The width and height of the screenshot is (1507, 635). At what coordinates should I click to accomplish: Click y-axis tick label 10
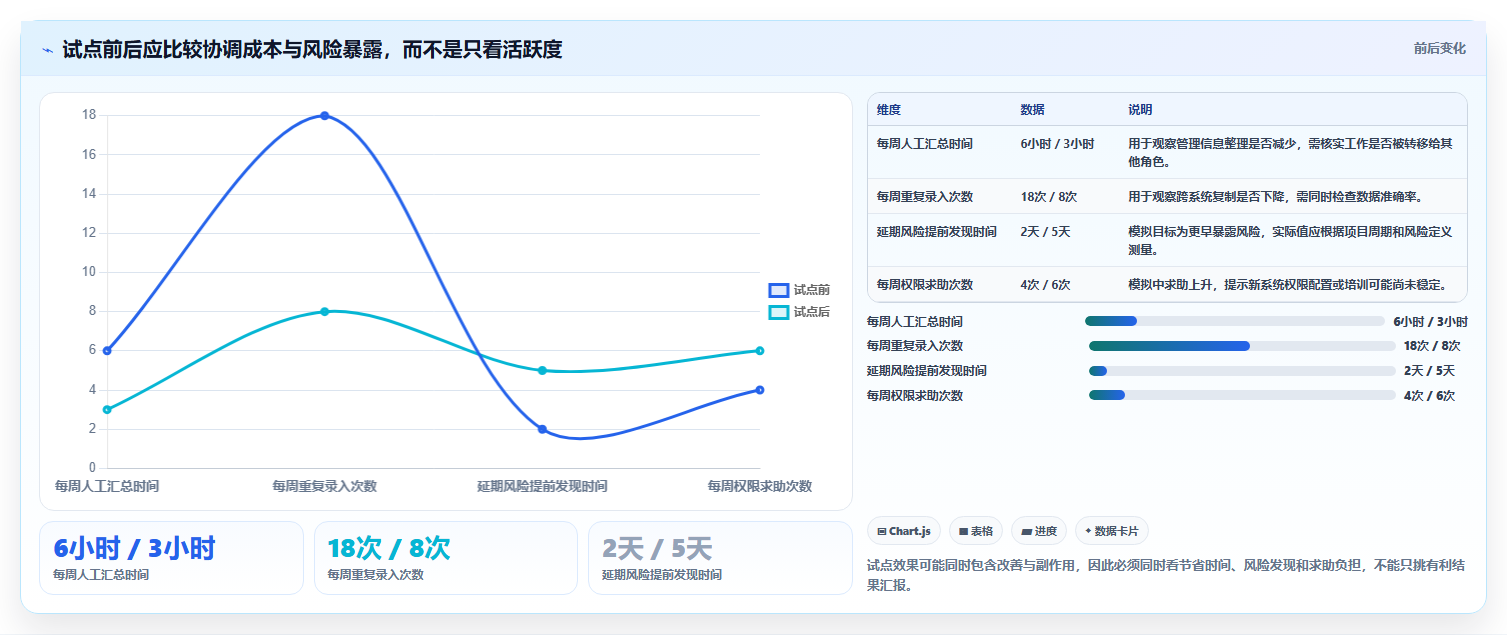[x=89, y=272]
